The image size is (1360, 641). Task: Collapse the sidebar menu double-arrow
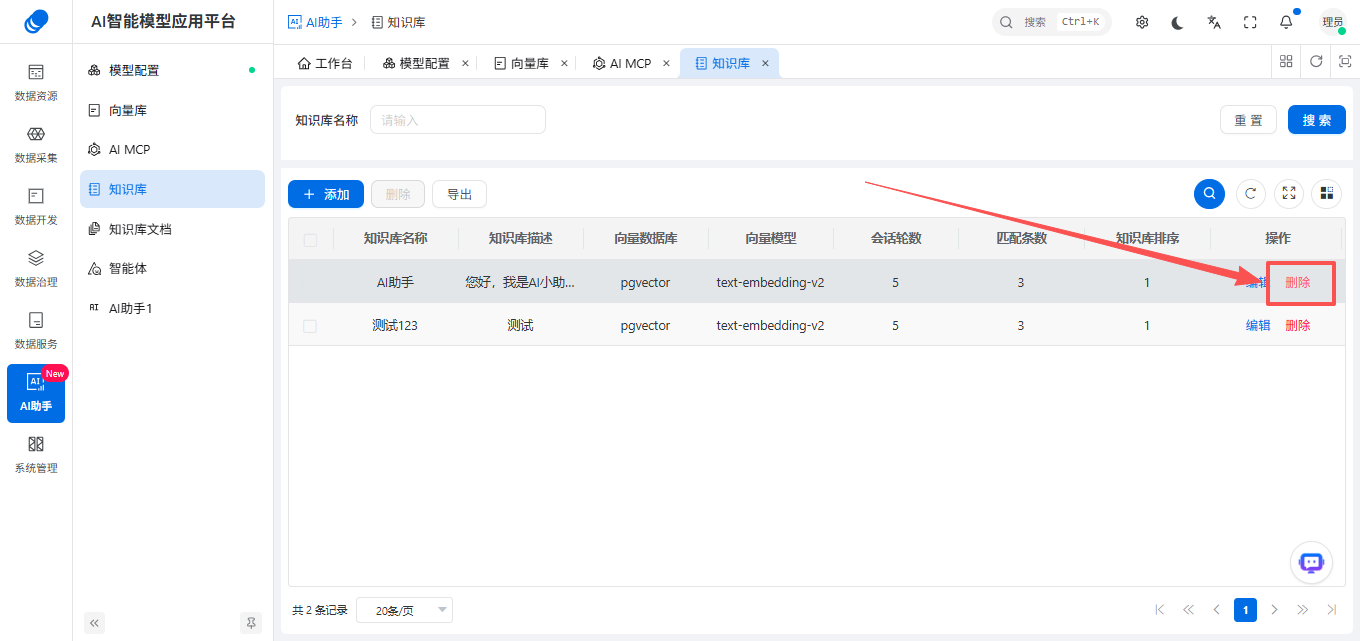pos(95,622)
